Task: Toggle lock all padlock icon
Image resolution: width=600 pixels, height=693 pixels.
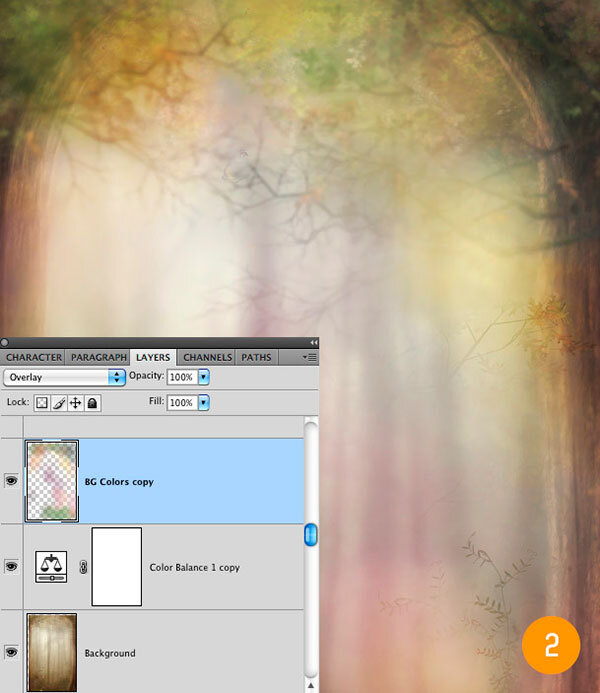Action: click(92, 403)
